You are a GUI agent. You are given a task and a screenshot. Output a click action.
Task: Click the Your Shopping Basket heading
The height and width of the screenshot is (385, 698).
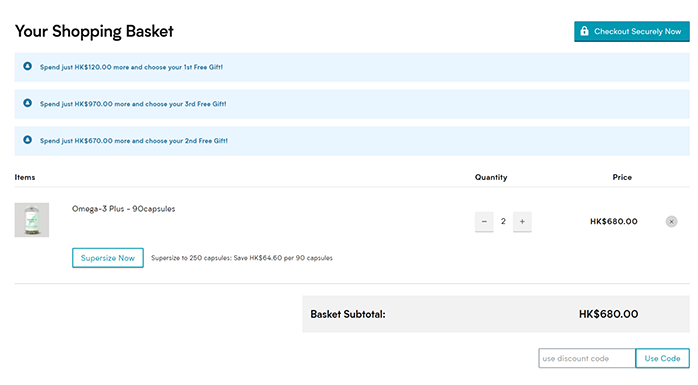click(94, 31)
